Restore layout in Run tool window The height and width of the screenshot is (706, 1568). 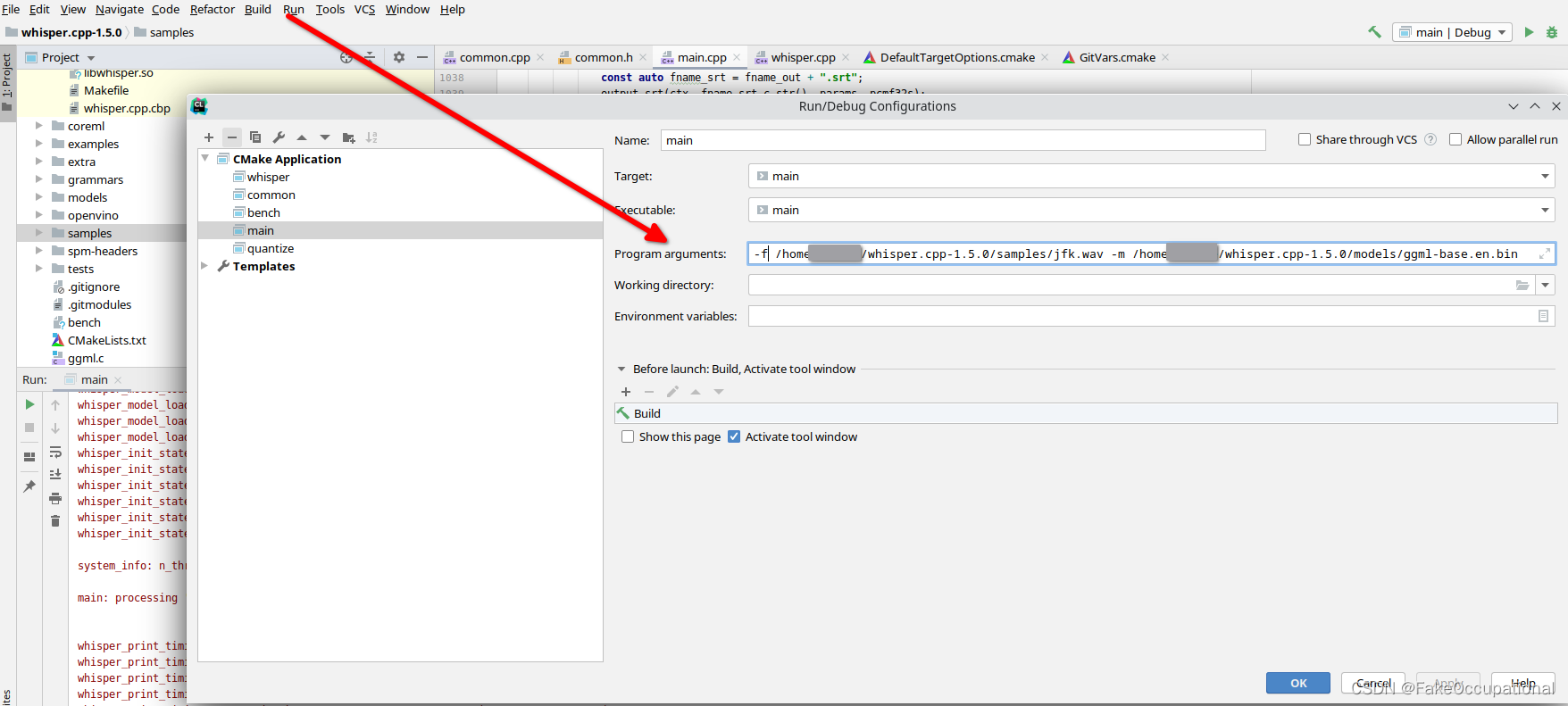(x=29, y=456)
